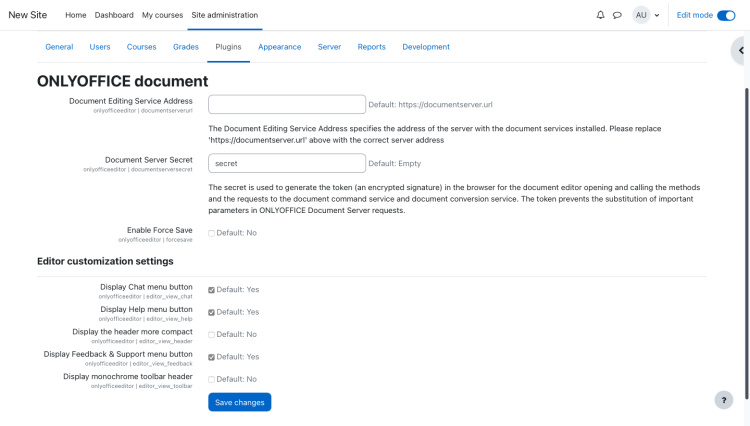The image size is (750, 426).
Task: Open the block drawer arrow icon
Action: pyautogui.click(x=740, y=51)
